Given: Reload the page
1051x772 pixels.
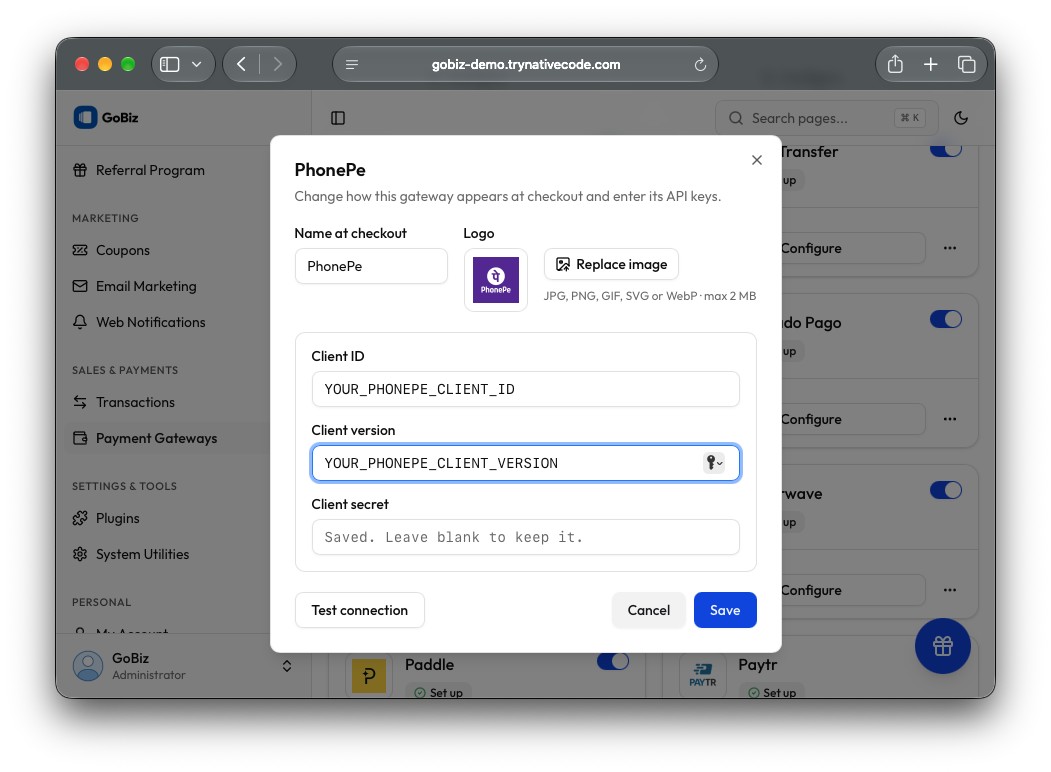Looking at the screenshot, I should click(x=700, y=64).
